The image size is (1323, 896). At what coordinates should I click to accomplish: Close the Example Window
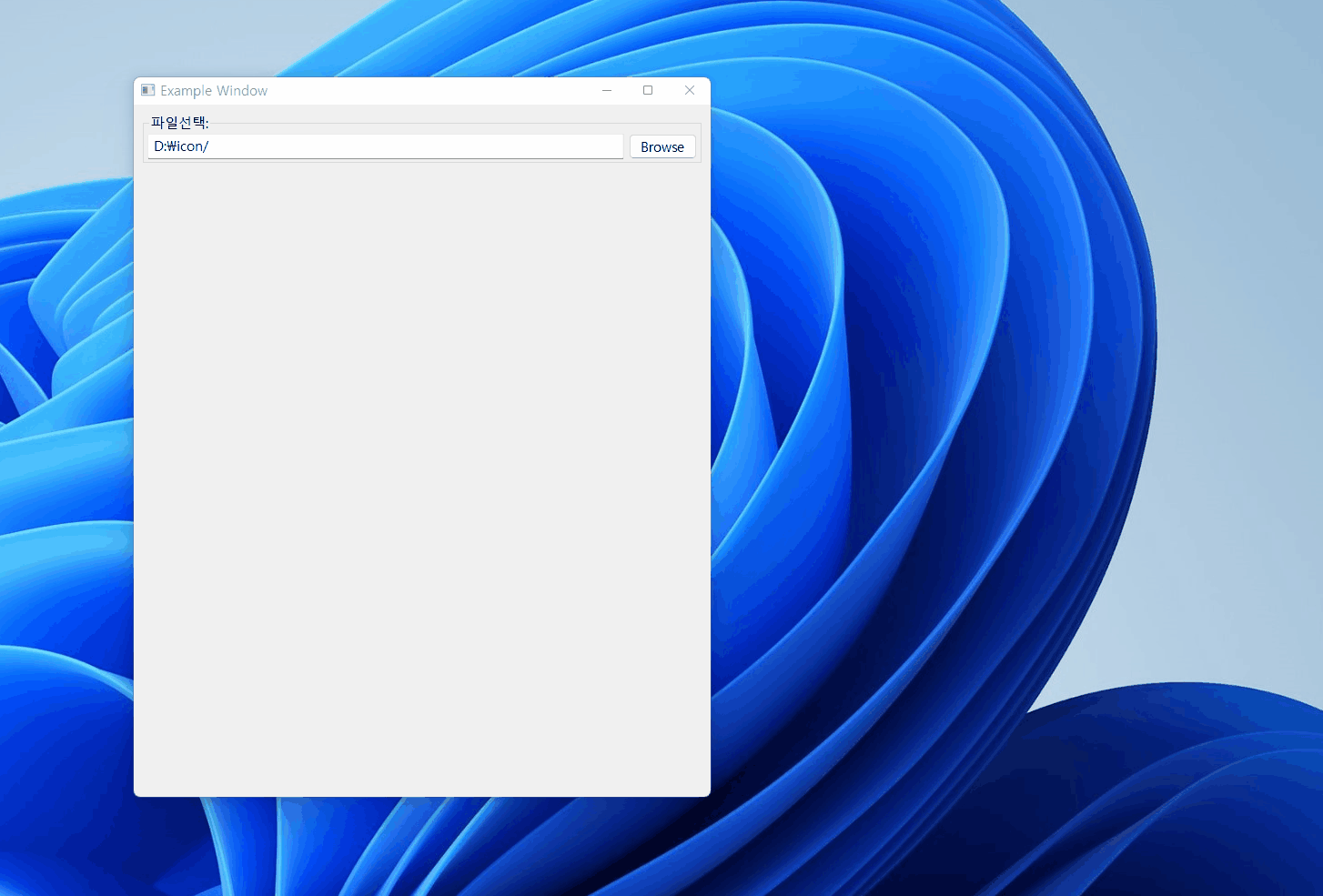[x=690, y=90]
